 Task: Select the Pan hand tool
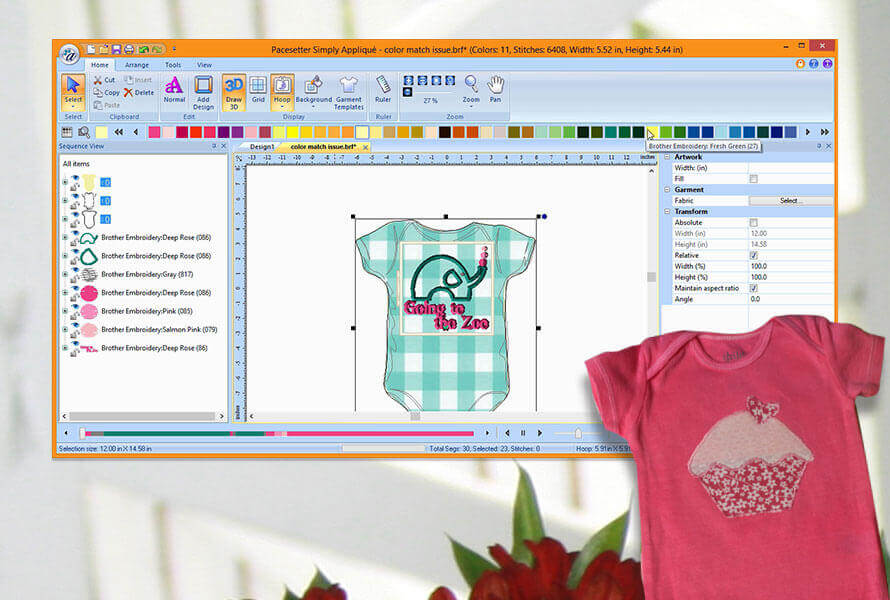[496, 90]
